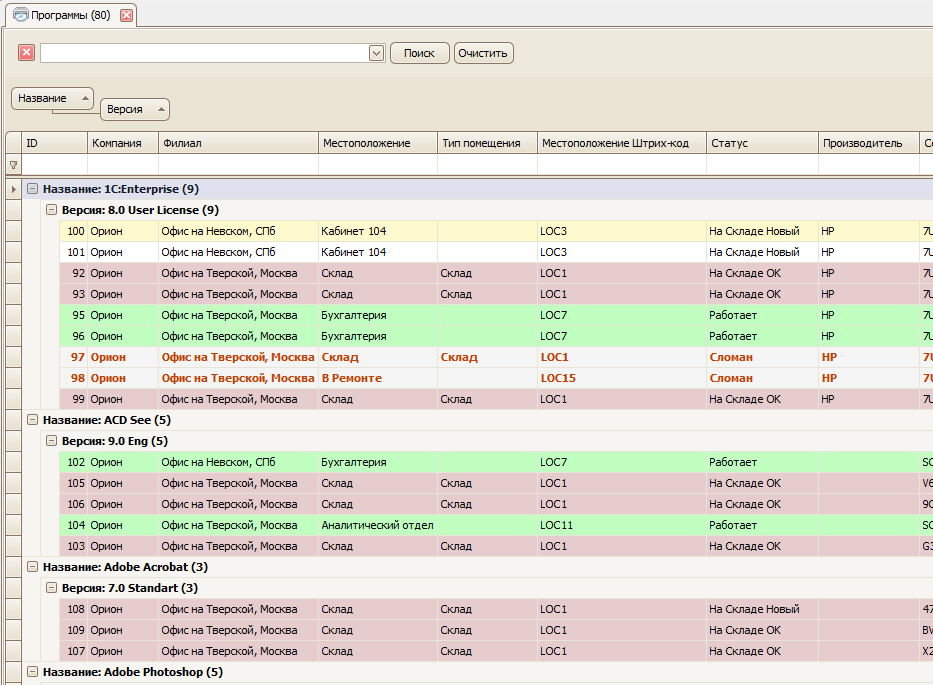Click the row selector cell left of ID 100

point(14,231)
